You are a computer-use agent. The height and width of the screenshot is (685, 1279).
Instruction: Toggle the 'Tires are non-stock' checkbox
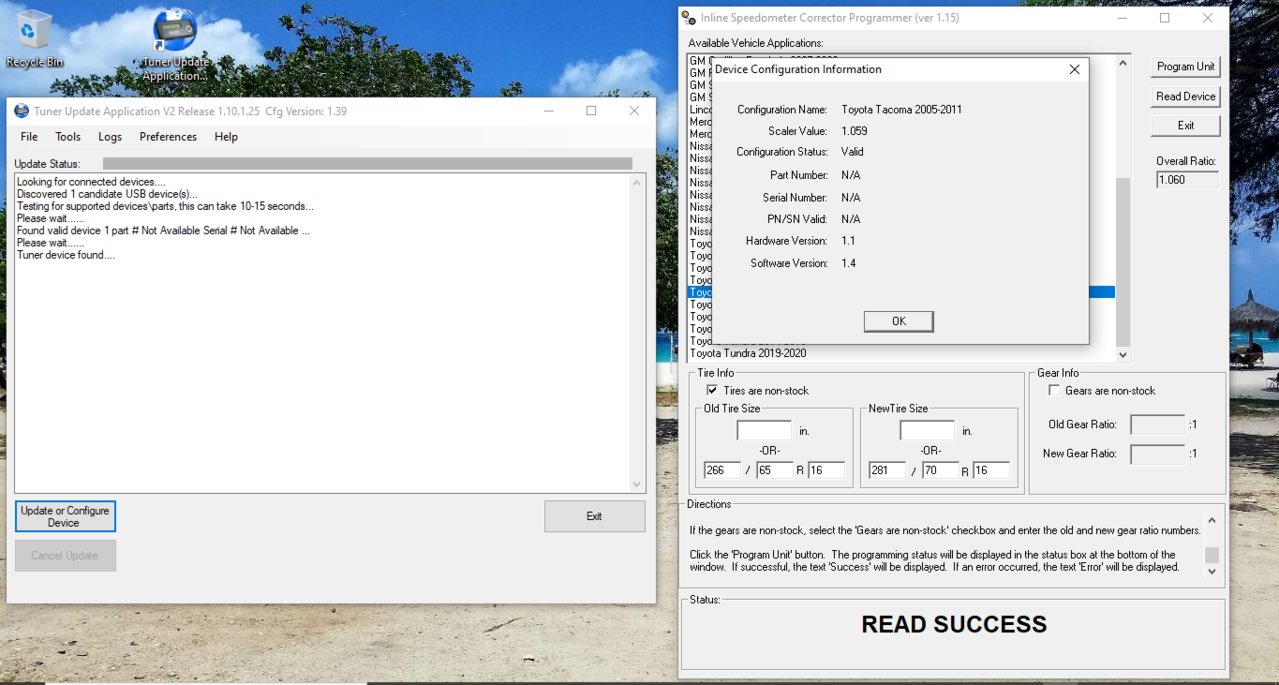[x=712, y=391]
